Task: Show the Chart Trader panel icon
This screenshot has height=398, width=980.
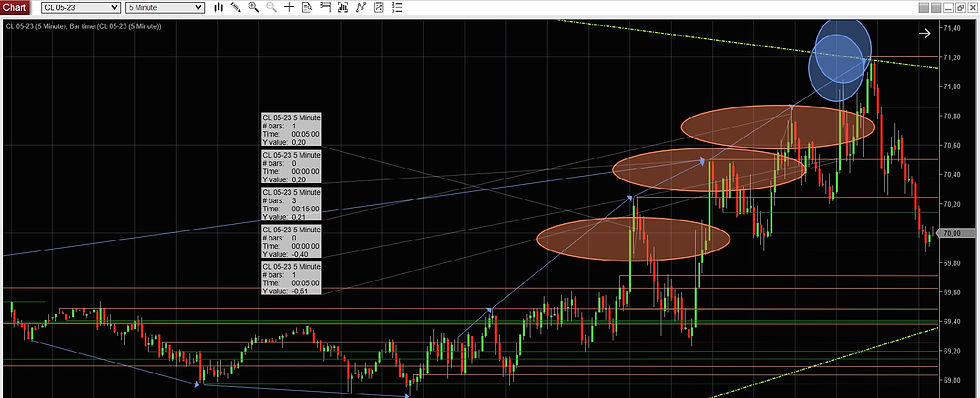Action: point(325,7)
